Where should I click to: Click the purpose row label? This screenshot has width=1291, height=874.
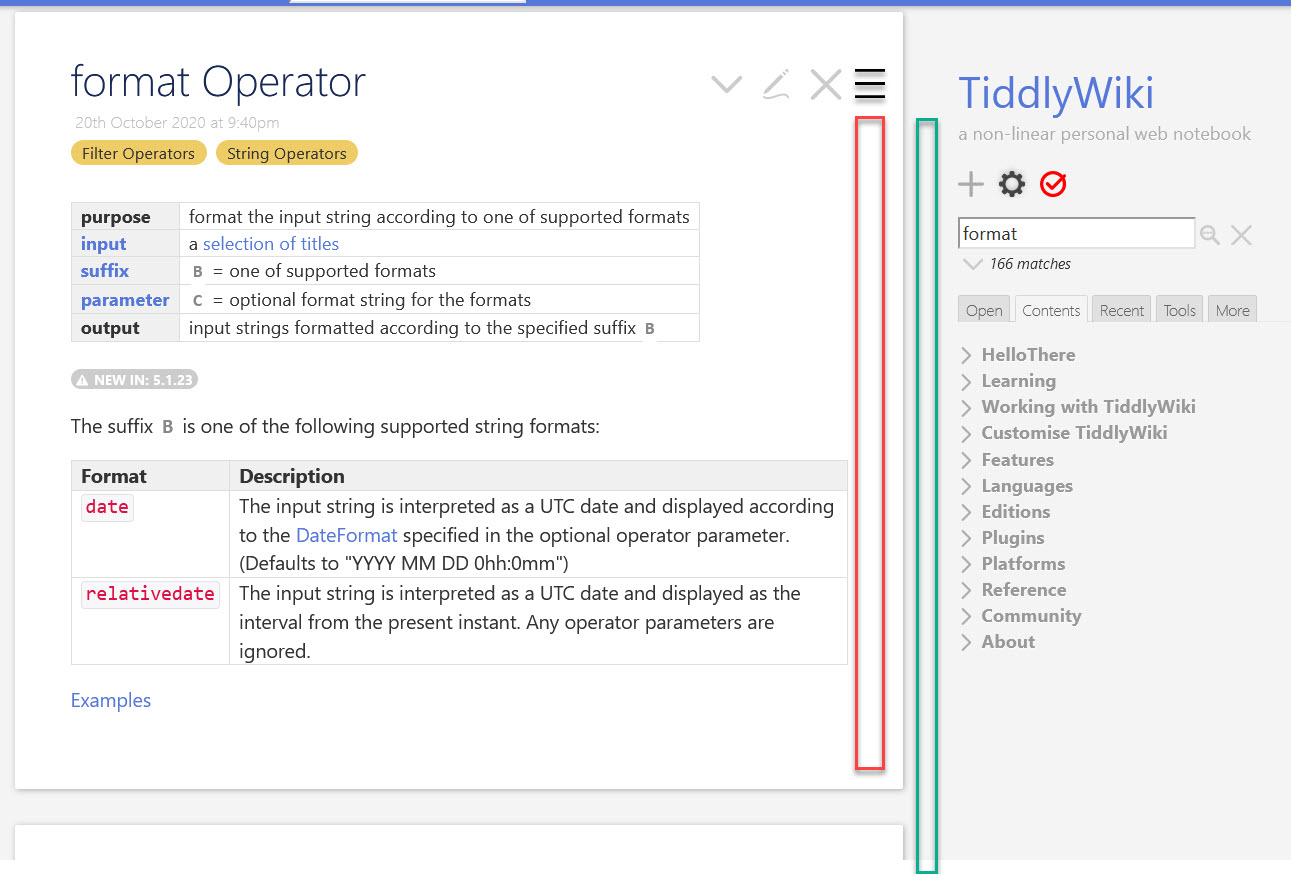[115, 217]
